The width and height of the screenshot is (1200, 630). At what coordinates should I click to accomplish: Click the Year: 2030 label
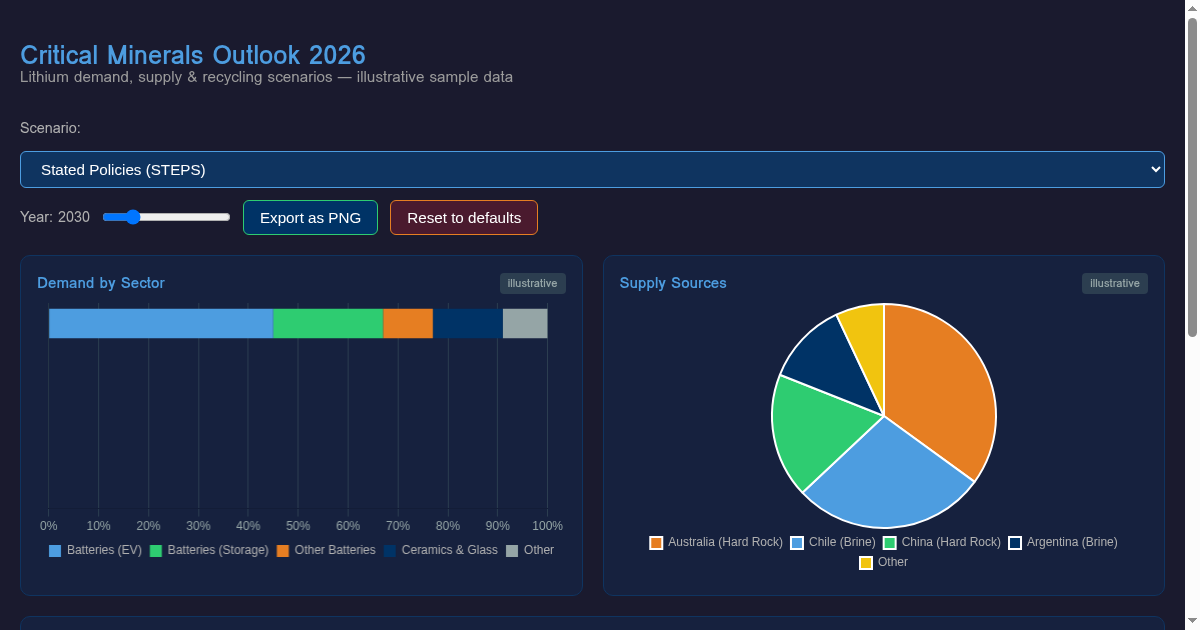tap(55, 217)
